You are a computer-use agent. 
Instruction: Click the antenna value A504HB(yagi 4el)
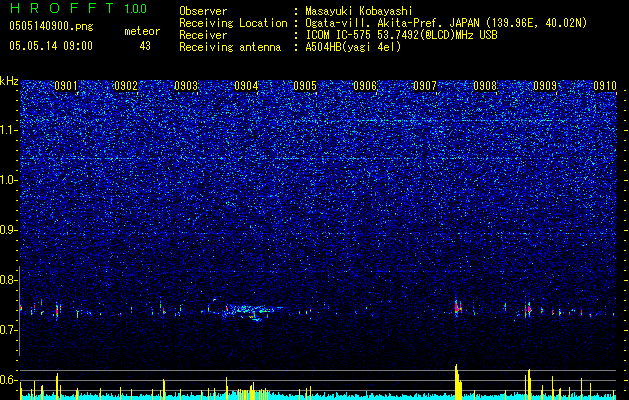click(353, 47)
